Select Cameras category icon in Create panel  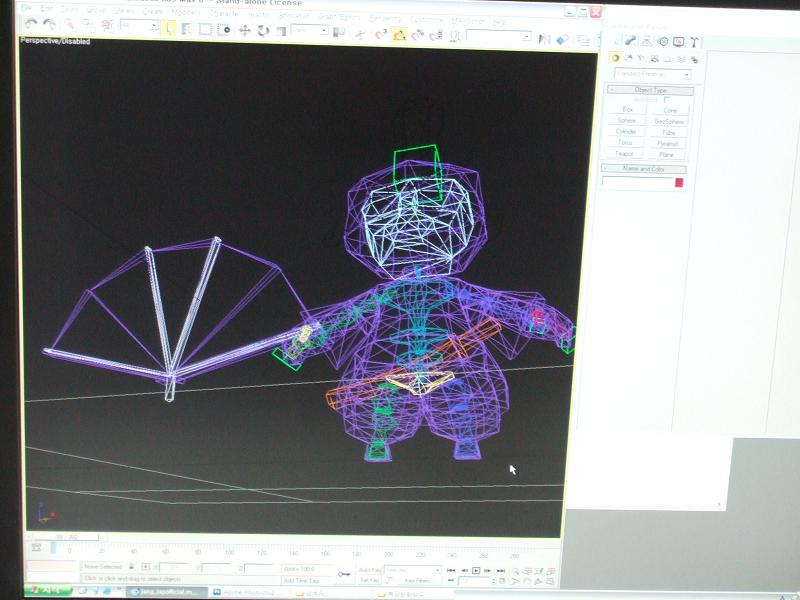pyautogui.click(x=655, y=59)
